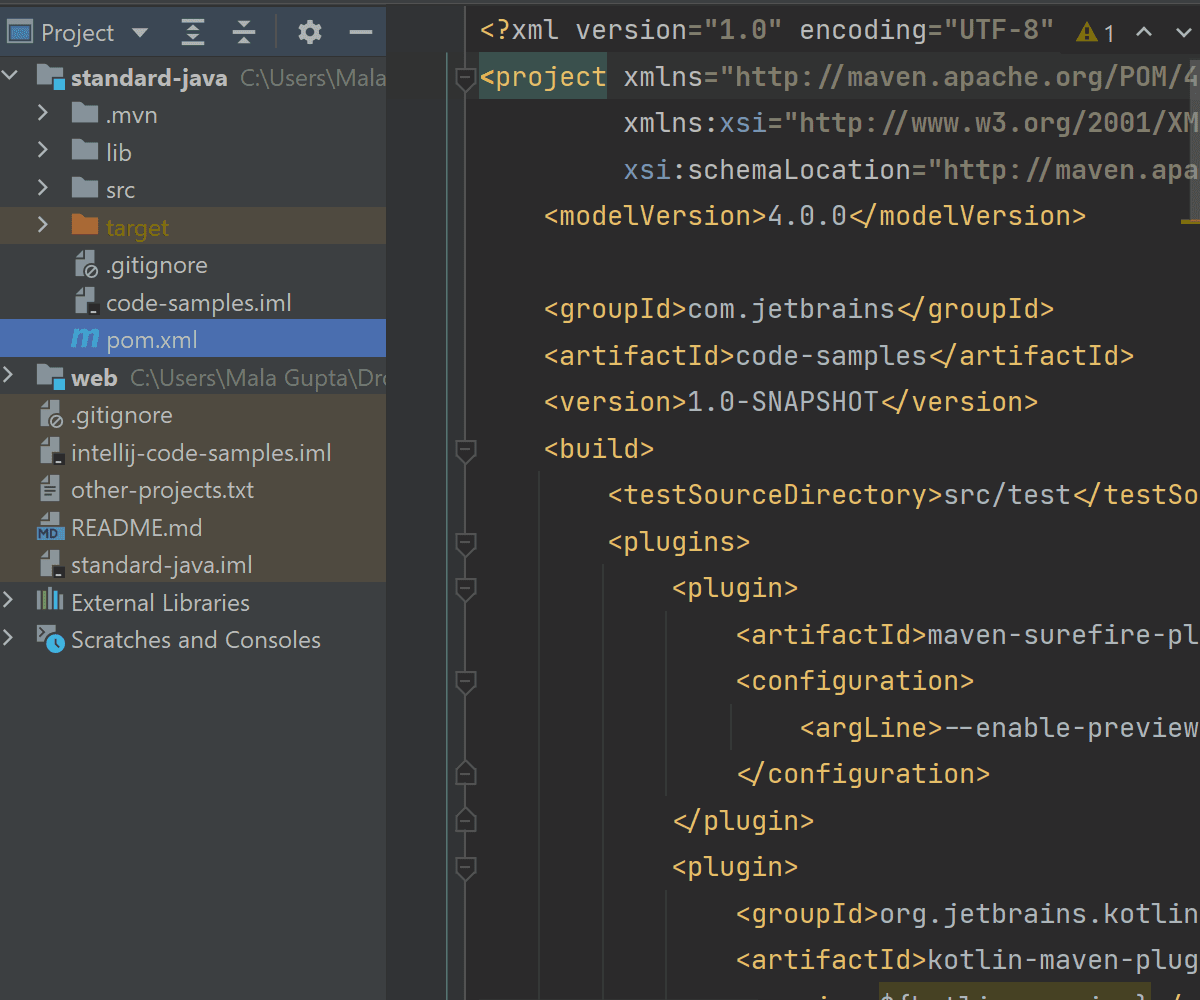Click the argLine --enable-preview line
Viewport: 1200px width, 1000px height.
(x=1000, y=727)
